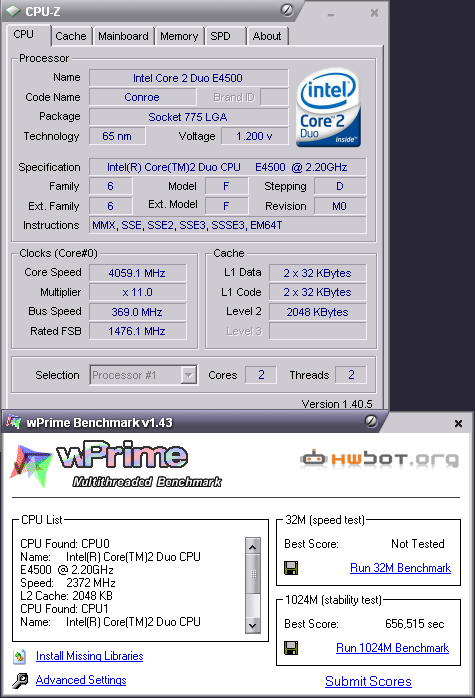Screen dimensions: 475x698
Task: Switch to the Cache tab
Action: pyautogui.click(x=71, y=36)
